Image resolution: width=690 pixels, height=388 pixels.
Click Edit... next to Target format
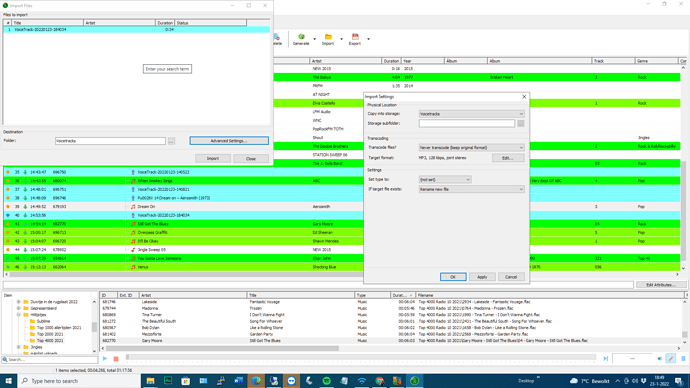click(508, 157)
